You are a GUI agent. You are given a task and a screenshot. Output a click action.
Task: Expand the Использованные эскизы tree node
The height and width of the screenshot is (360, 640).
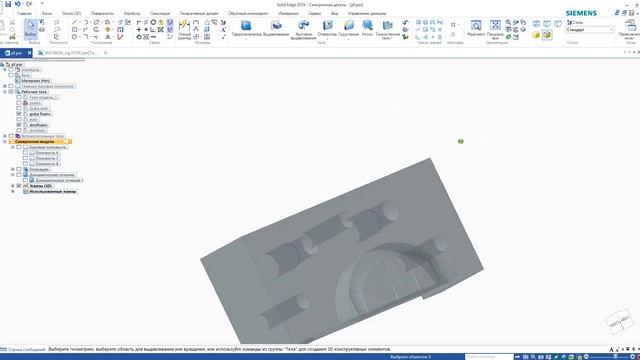click(13, 191)
